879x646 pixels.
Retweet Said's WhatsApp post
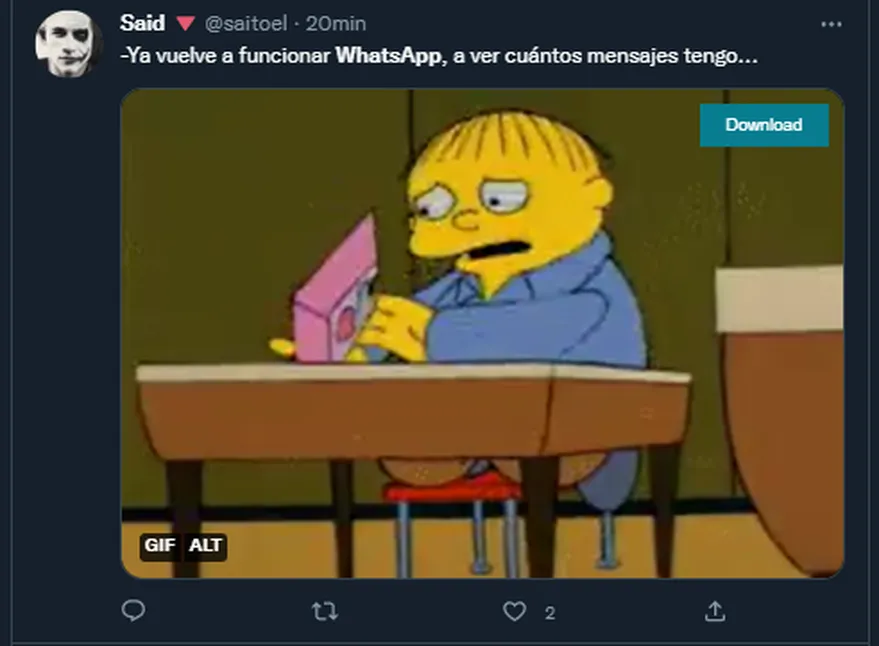tap(325, 611)
